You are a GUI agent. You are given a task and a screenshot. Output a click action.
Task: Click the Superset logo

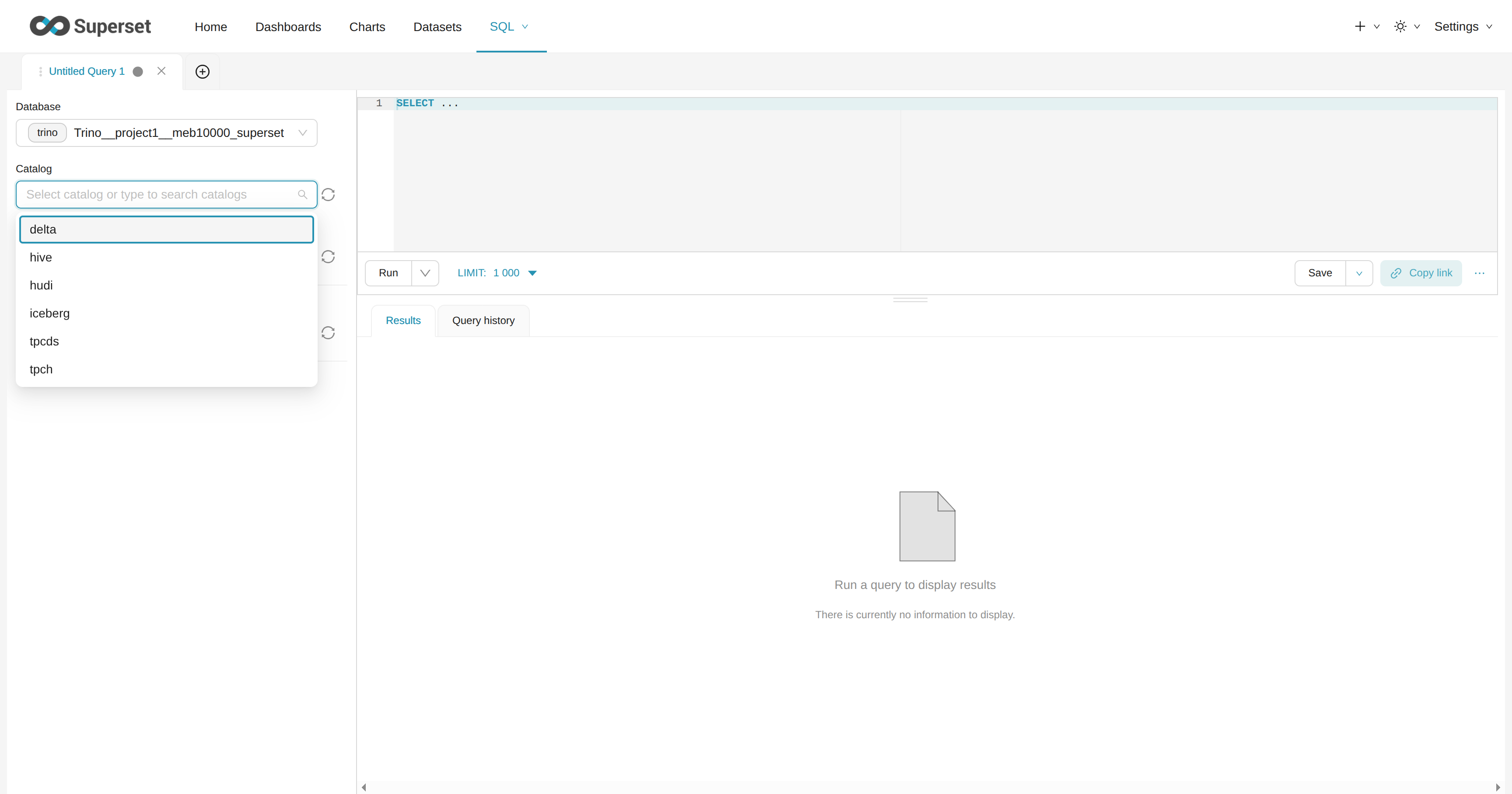click(91, 26)
